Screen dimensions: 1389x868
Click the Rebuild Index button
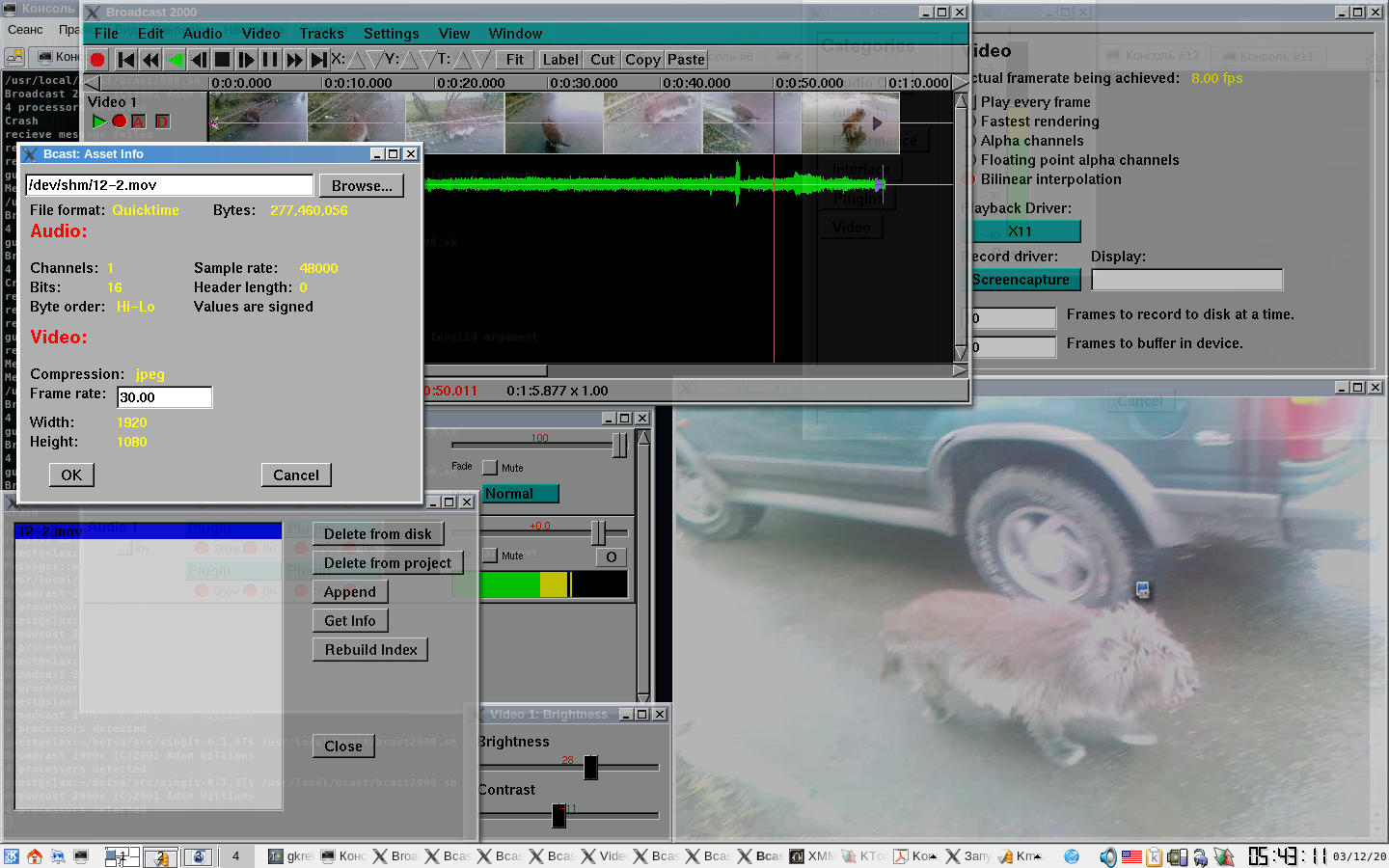pyautogui.click(x=370, y=650)
